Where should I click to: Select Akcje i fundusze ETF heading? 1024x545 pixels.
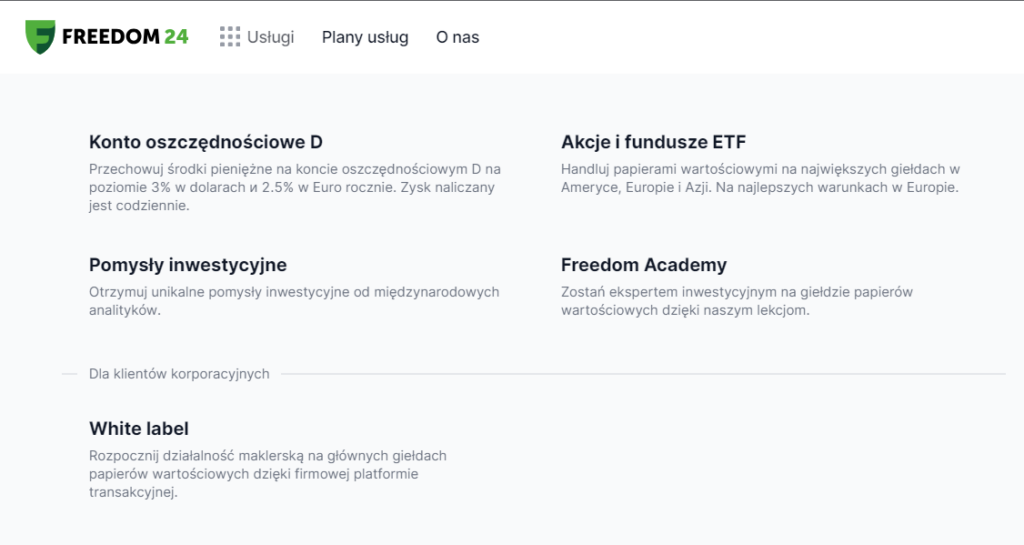[x=654, y=142]
